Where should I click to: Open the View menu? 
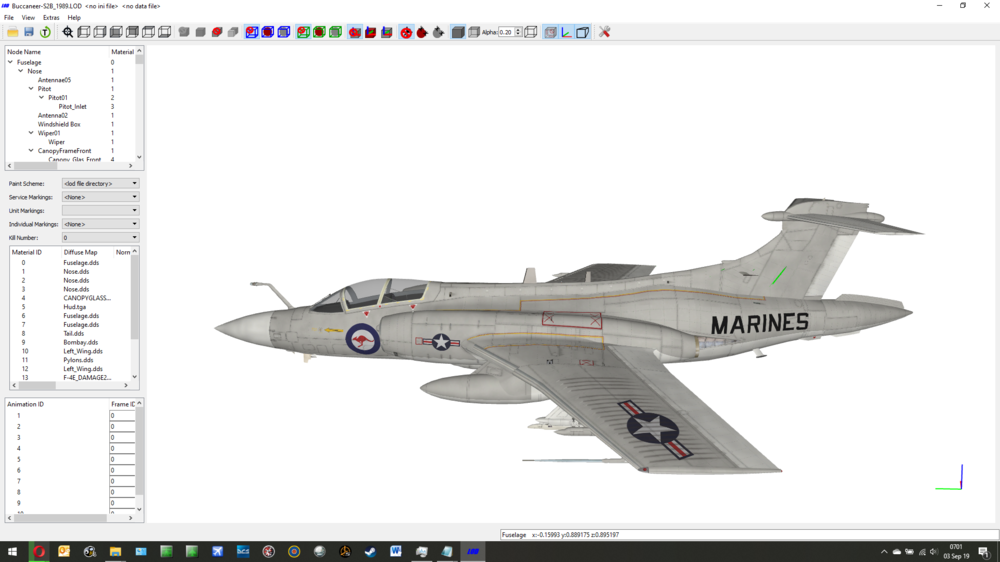click(28, 18)
